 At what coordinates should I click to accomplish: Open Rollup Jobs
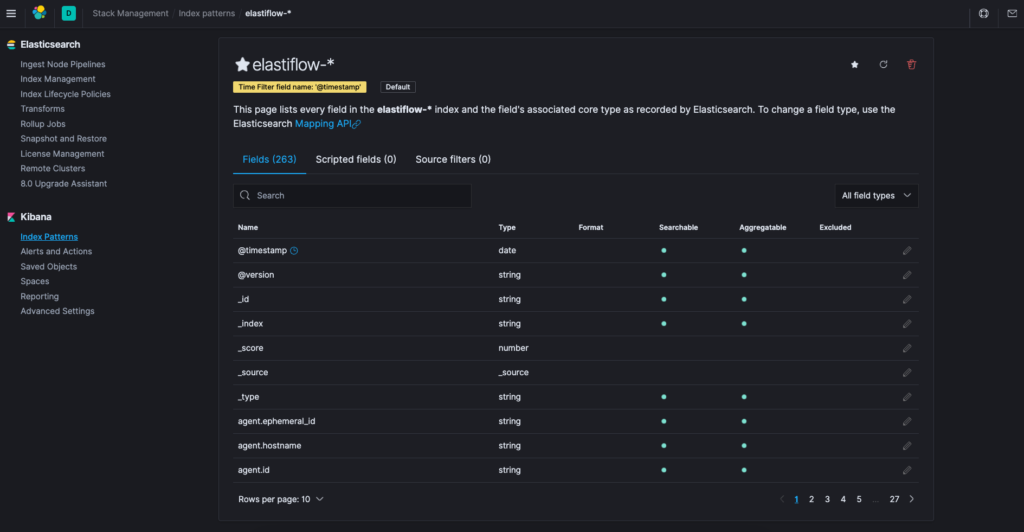pyautogui.click(x=42, y=124)
